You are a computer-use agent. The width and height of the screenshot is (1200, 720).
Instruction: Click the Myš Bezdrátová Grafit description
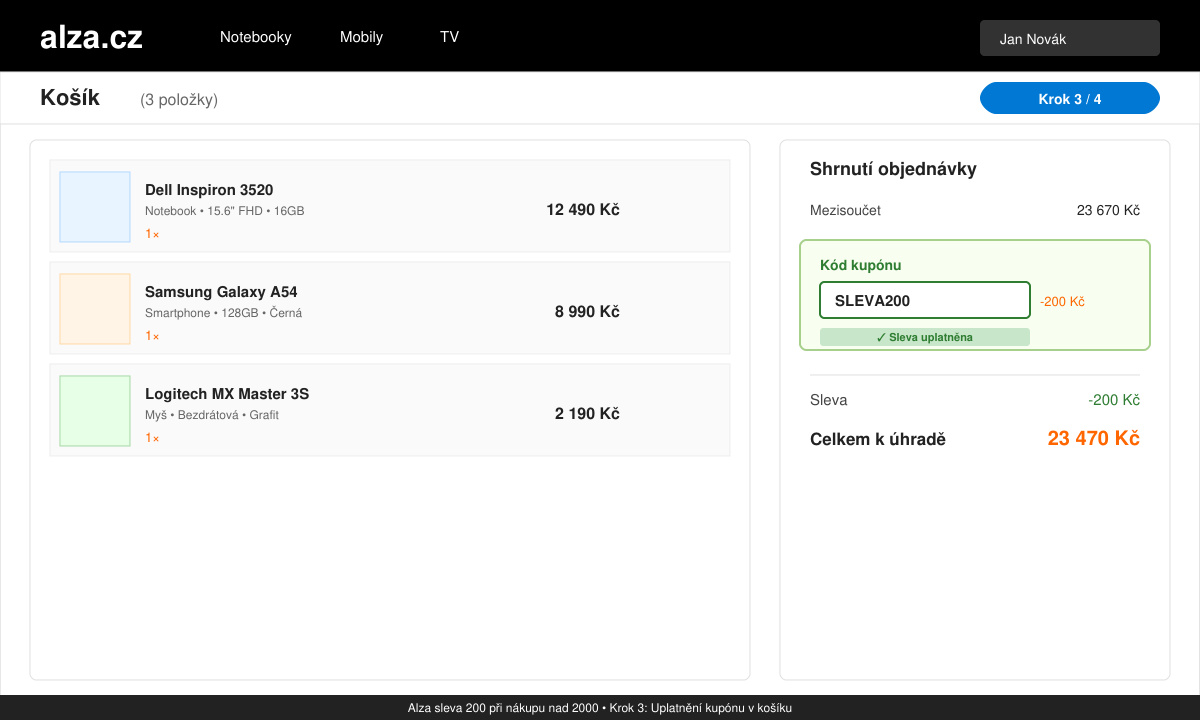tap(212, 415)
